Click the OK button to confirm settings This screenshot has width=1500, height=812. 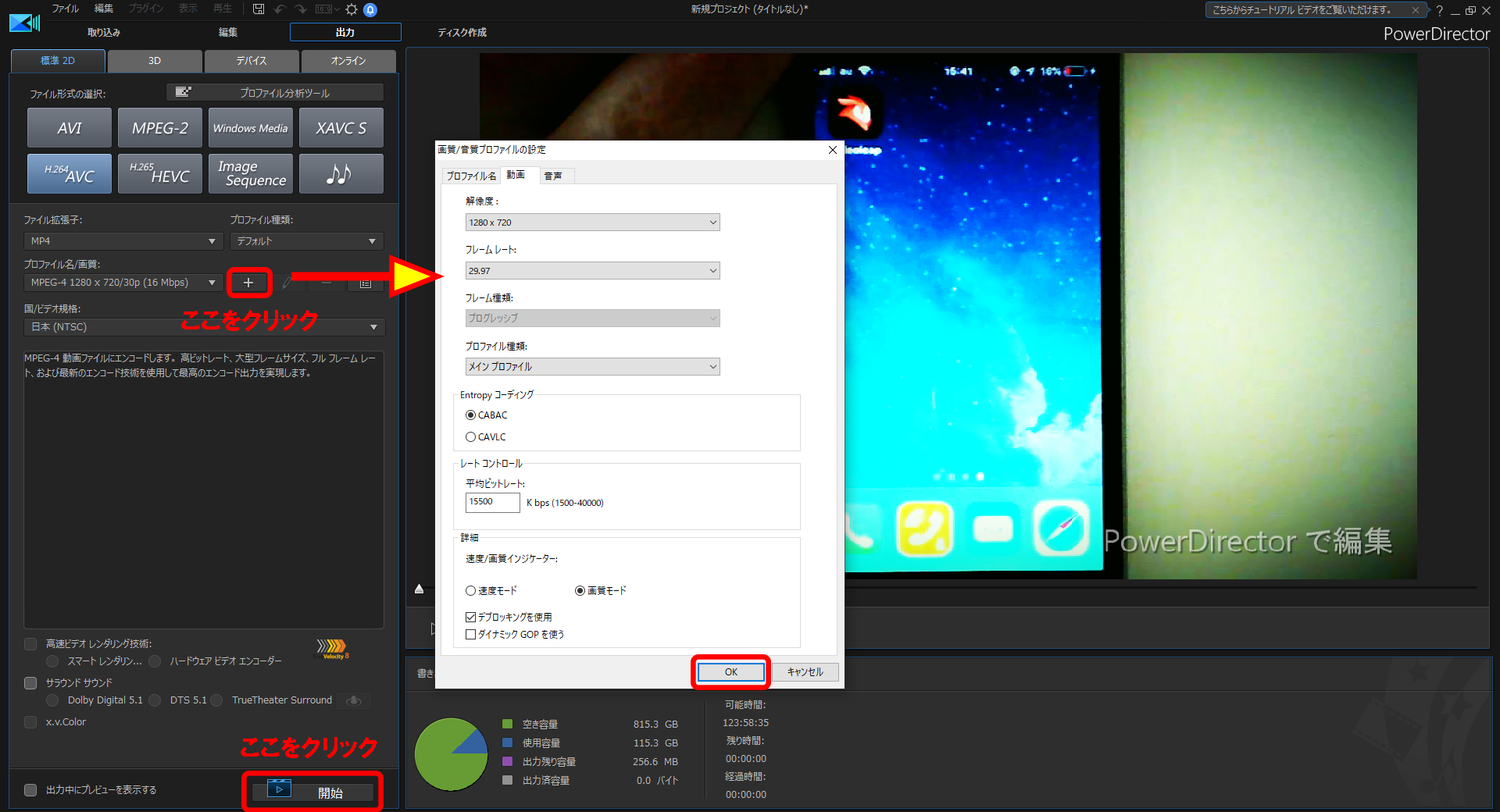pyautogui.click(x=730, y=671)
